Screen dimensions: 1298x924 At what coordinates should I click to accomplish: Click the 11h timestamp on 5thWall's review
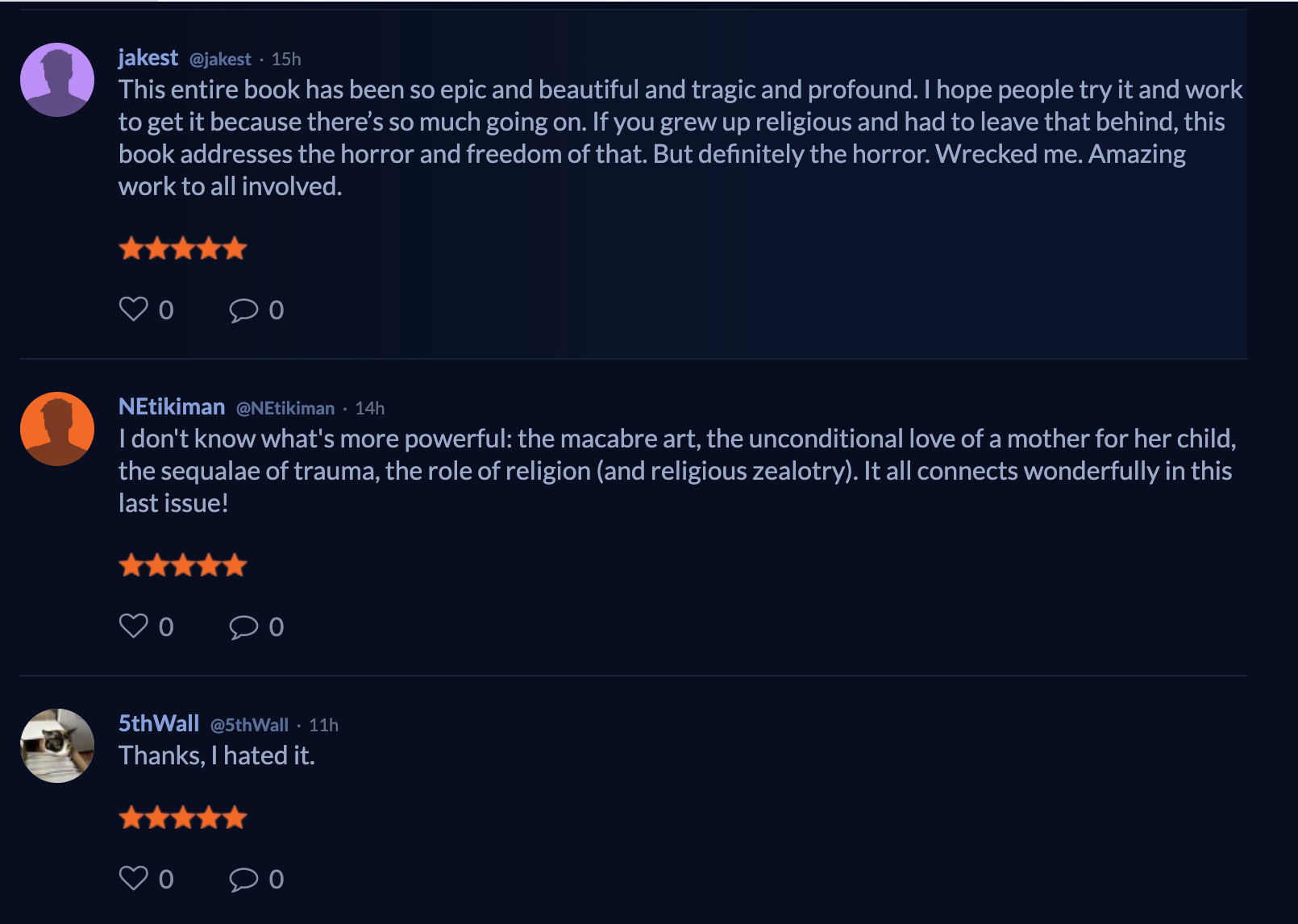(x=324, y=726)
